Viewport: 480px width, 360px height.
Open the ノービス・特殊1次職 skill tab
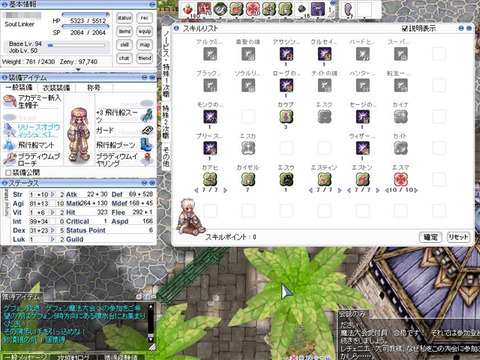click(166, 63)
